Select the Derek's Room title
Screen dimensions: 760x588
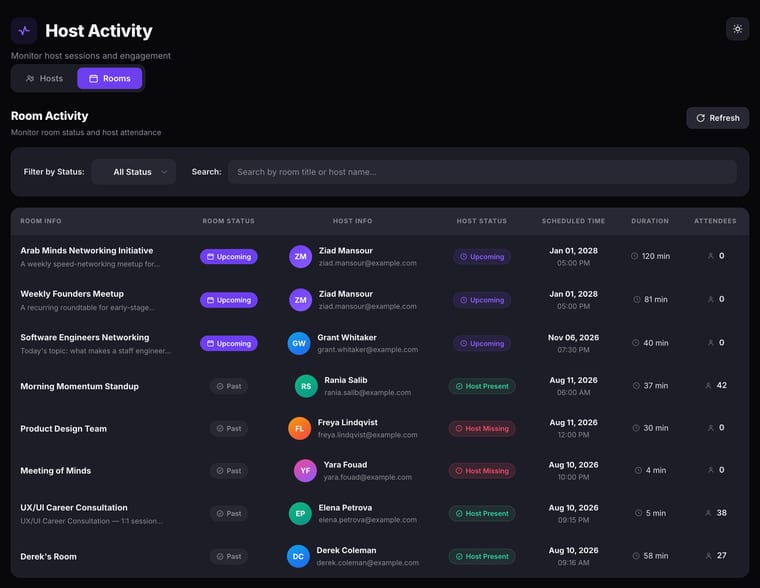click(48, 556)
